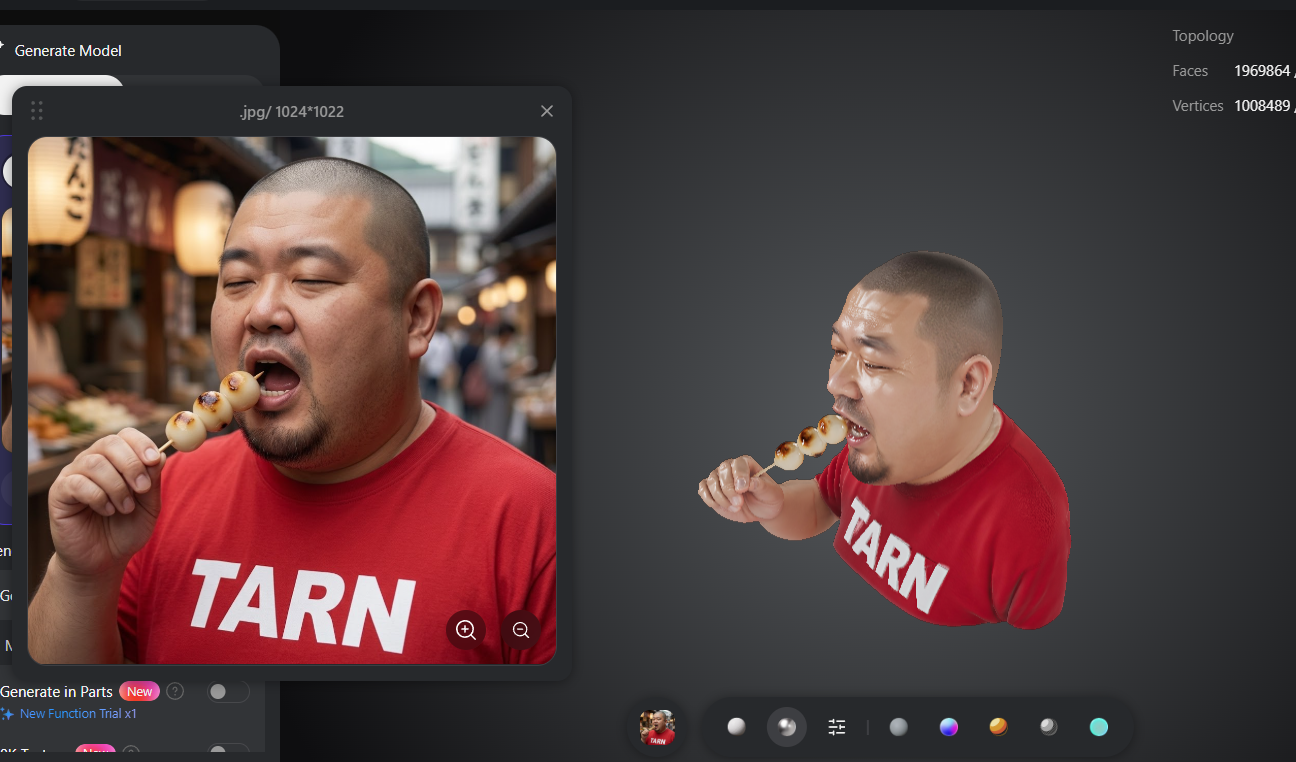Click the Faces count 1969864
The width and height of the screenshot is (1296, 762).
click(x=1262, y=71)
